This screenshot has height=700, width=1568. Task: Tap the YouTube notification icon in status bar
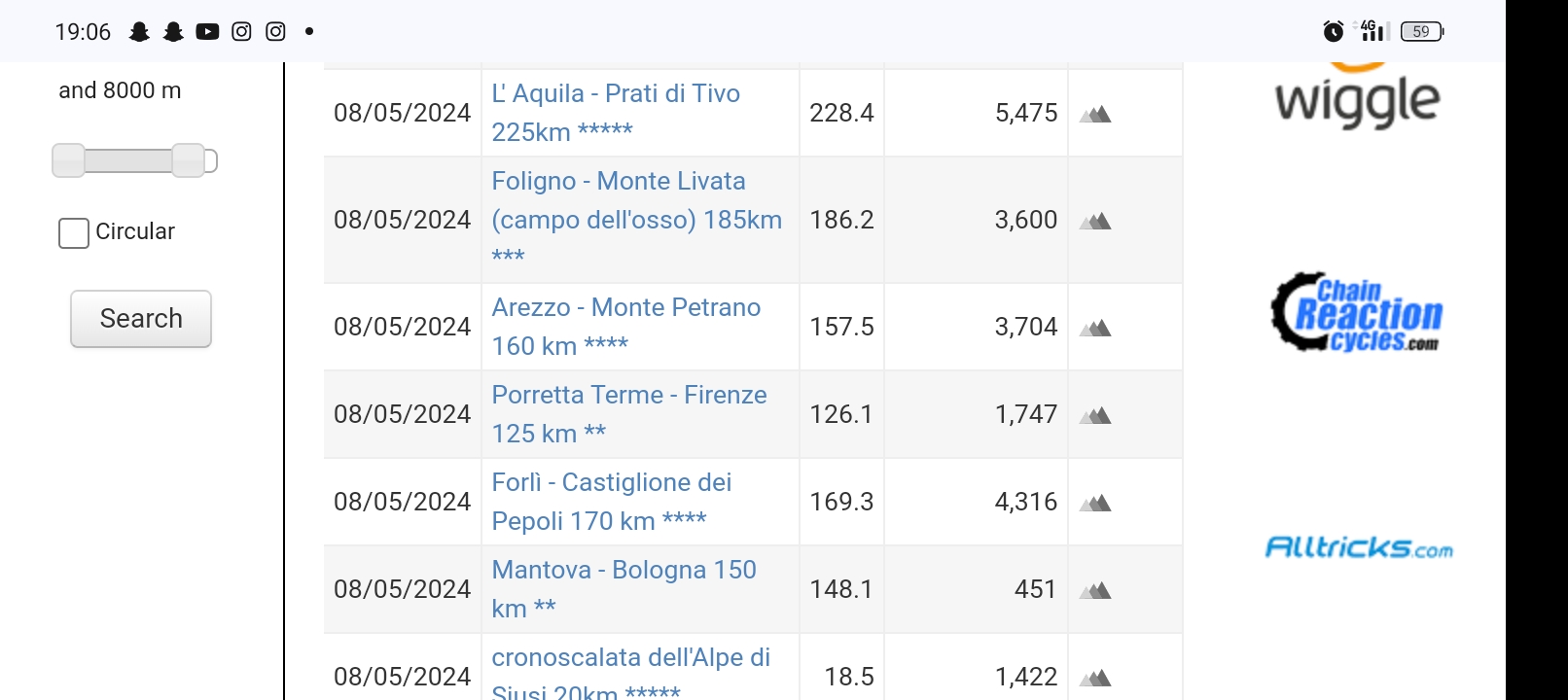[207, 32]
